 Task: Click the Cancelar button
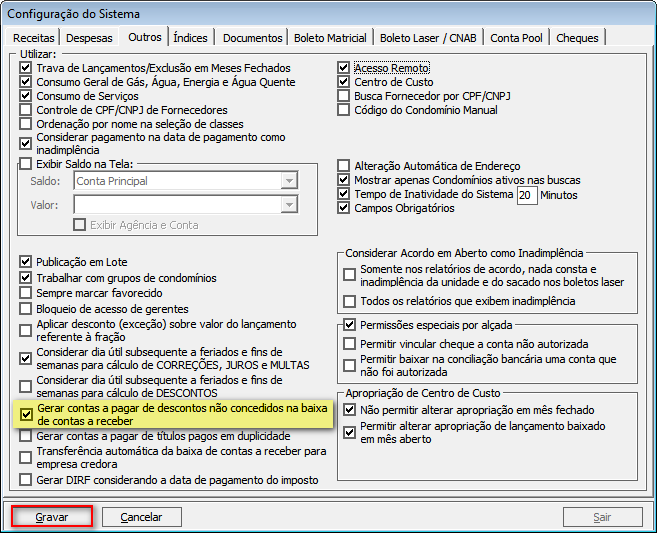pos(142,517)
